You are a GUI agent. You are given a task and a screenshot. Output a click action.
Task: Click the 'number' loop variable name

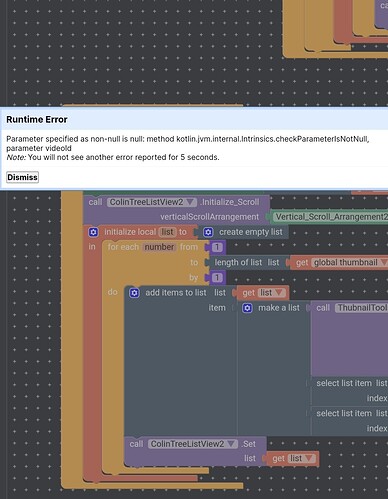tap(159, 247)
